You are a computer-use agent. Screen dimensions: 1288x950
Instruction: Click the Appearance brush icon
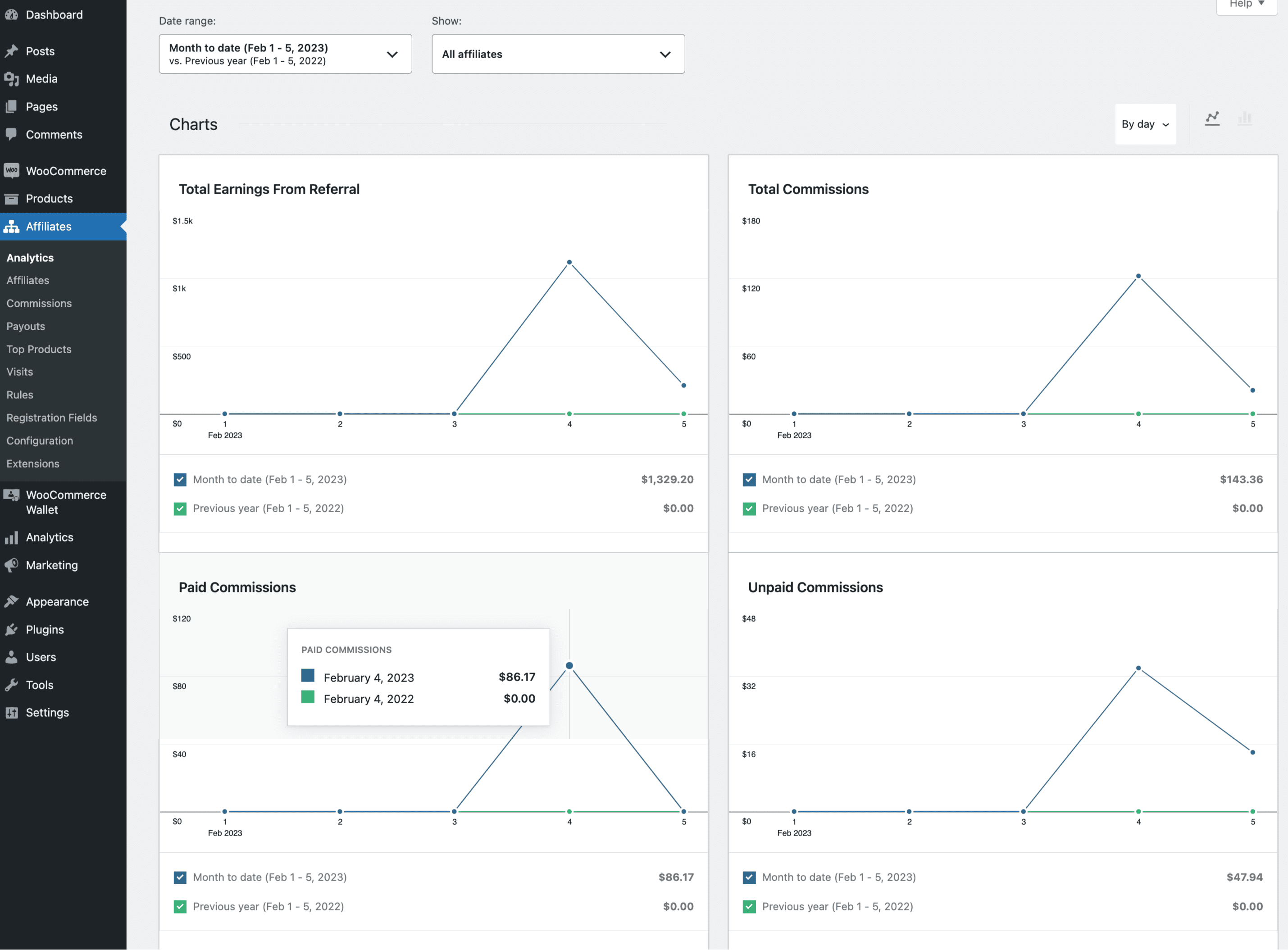pos(12,602)
